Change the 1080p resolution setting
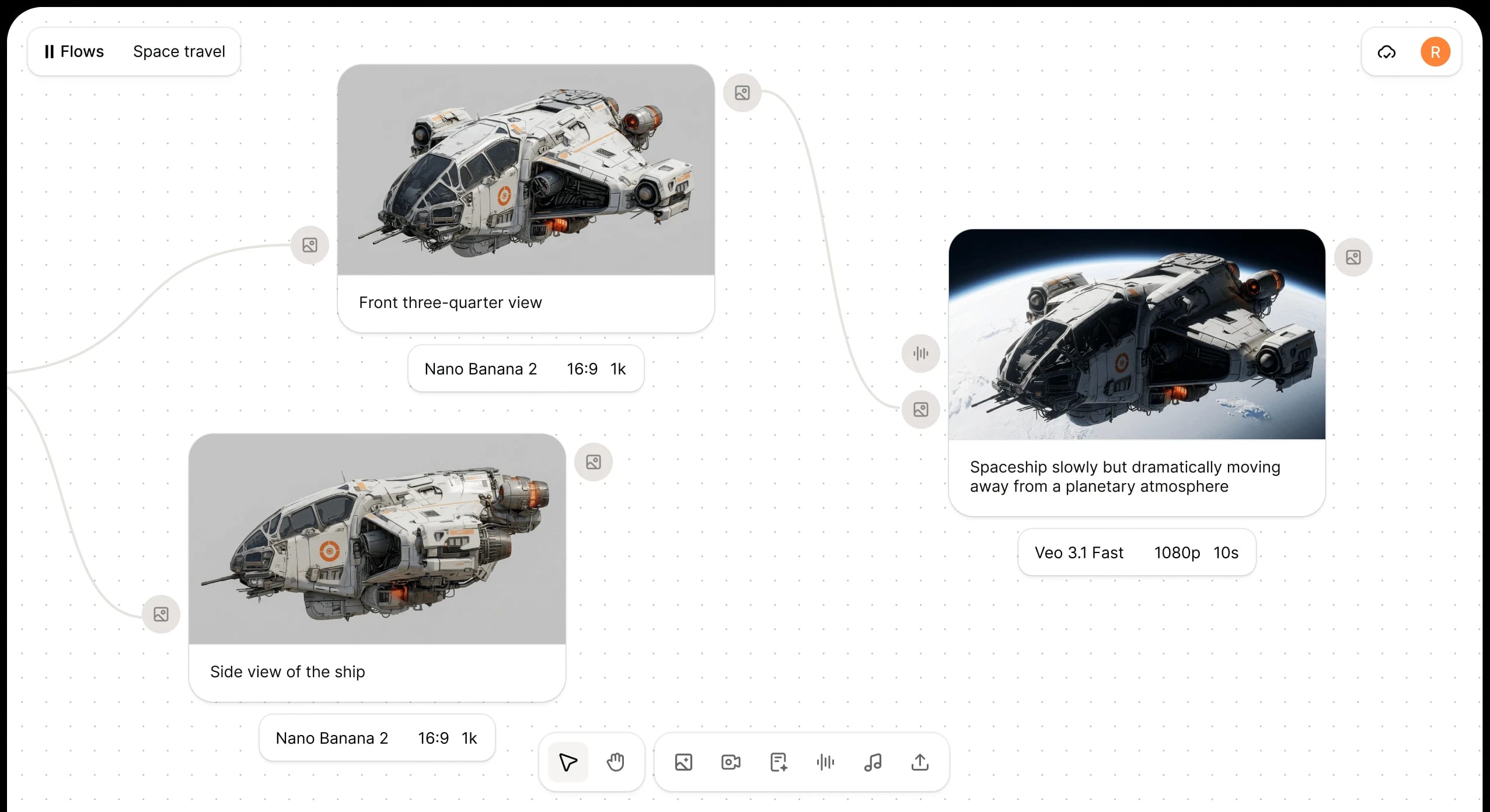The height and width of the screenshot is (812, 1490). [x=1177, y=552]
